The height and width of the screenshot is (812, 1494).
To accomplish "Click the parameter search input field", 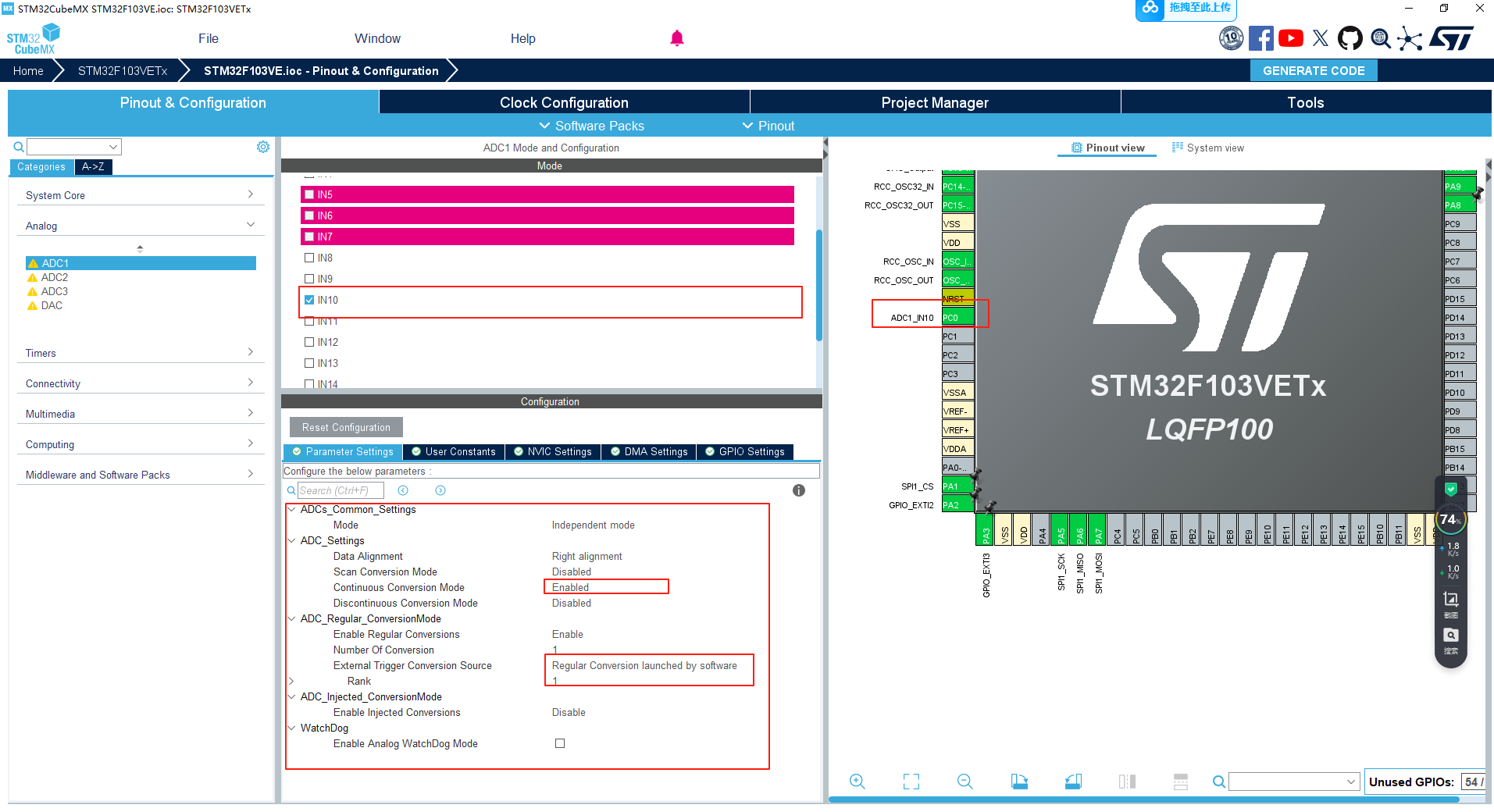I will [341, 490].
